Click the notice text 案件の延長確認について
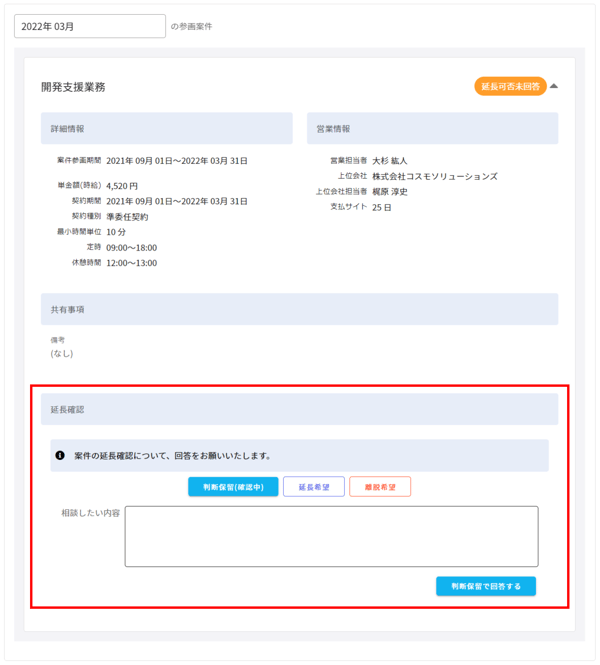This screenshot has width=600, height=665. (x=172, y=455)
